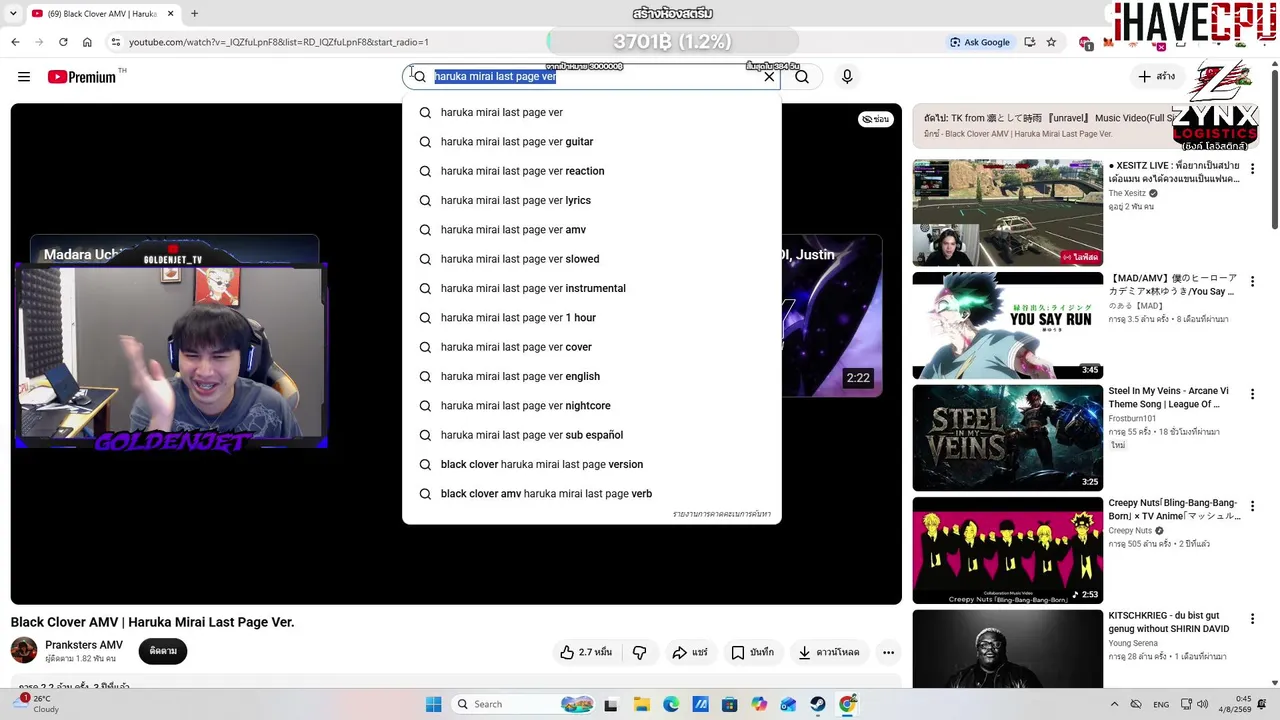Pick 'black clover haruka mirai last page version'
This screenshot has width=1280, height=720.
click(592, 464)
